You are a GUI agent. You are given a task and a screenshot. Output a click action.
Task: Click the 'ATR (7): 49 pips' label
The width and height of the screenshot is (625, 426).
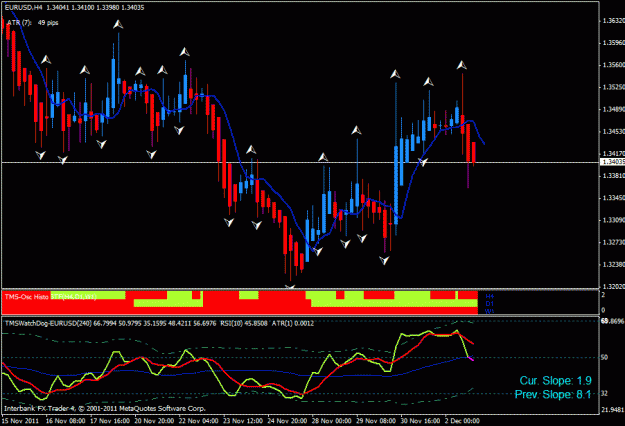[x=33, y=23]
